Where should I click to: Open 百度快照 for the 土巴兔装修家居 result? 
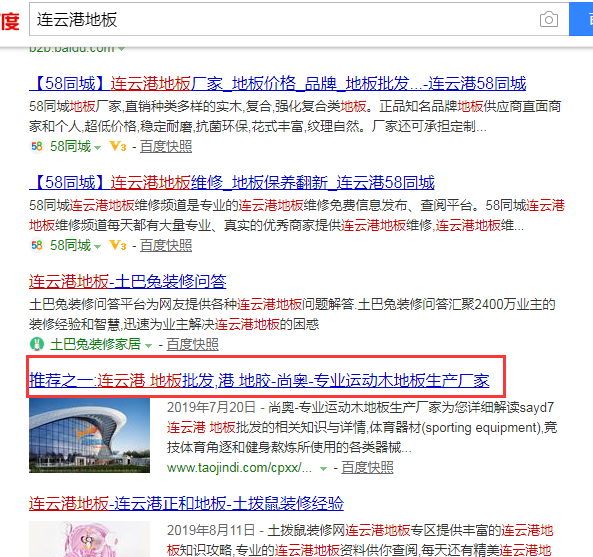pyautogui.click(x=192, y=344)
